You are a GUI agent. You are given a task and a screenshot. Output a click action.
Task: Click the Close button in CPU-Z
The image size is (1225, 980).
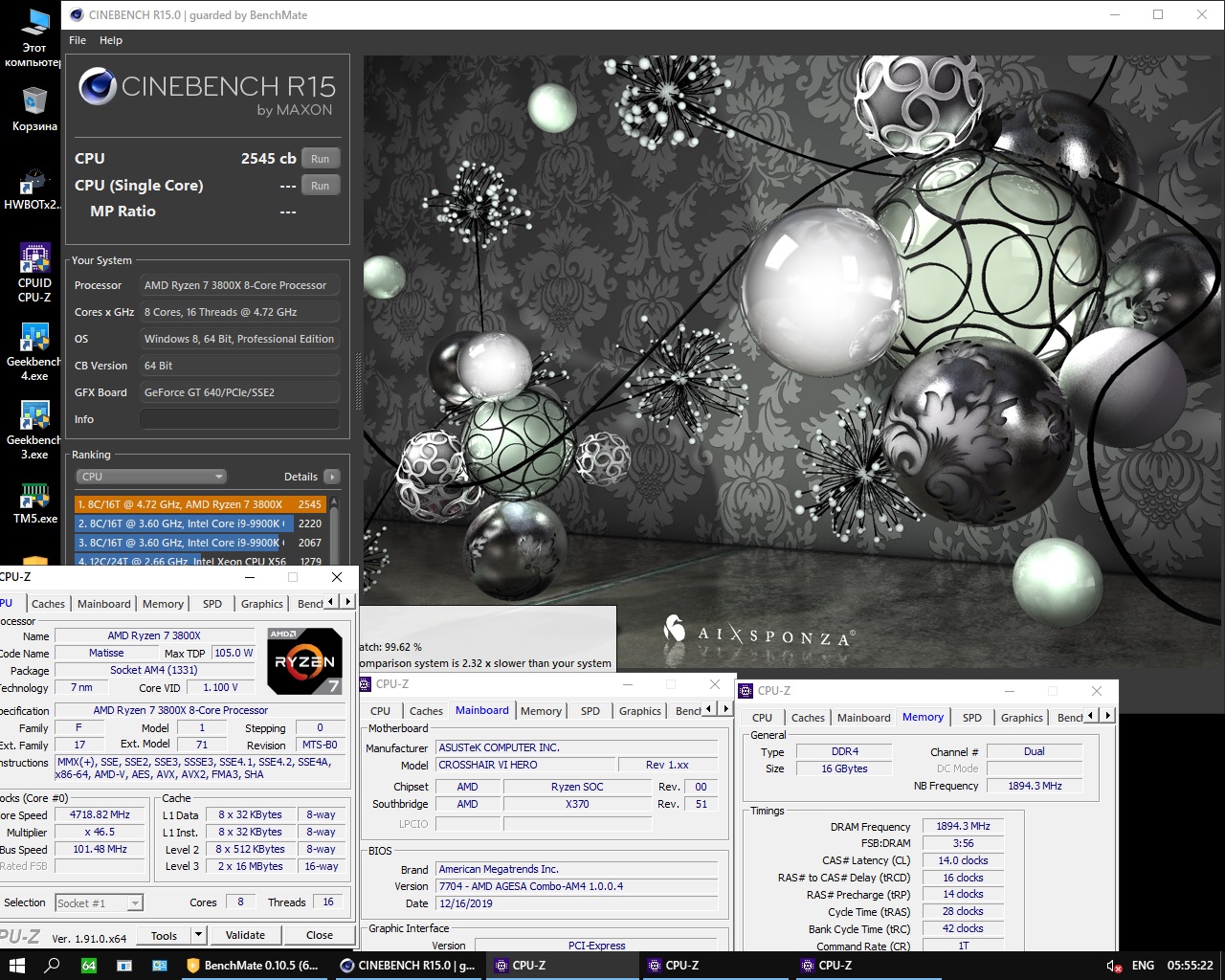click(320, 936)
